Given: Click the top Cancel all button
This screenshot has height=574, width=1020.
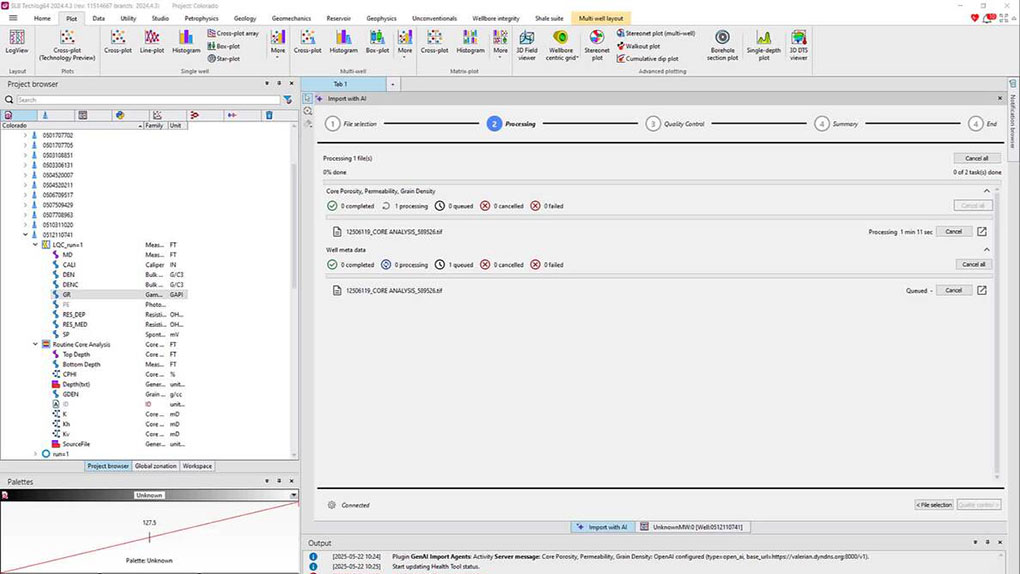Looking at the screenshot, I should [976, 158].
